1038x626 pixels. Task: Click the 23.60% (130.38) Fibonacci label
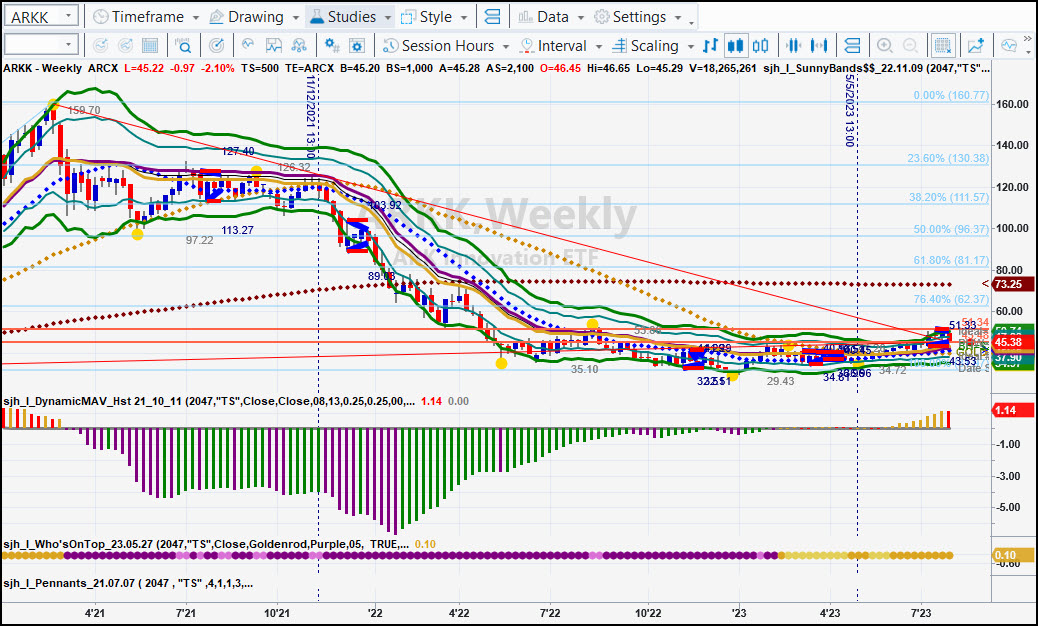[x=948, y=158]
